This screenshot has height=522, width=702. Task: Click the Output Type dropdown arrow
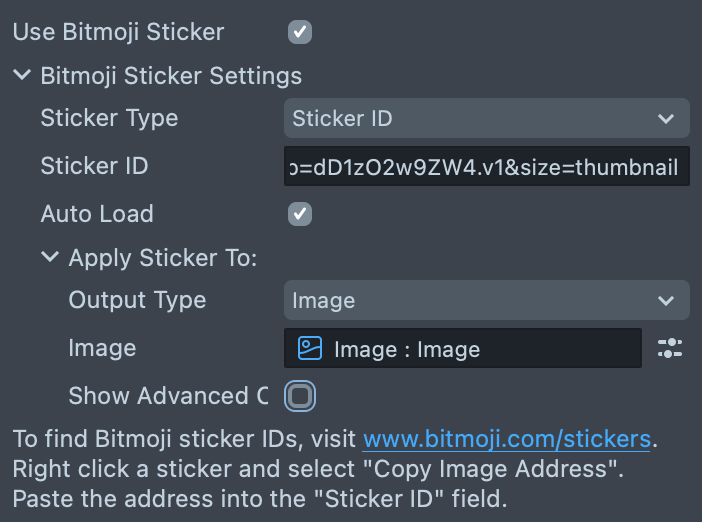[x=667, y=301]
